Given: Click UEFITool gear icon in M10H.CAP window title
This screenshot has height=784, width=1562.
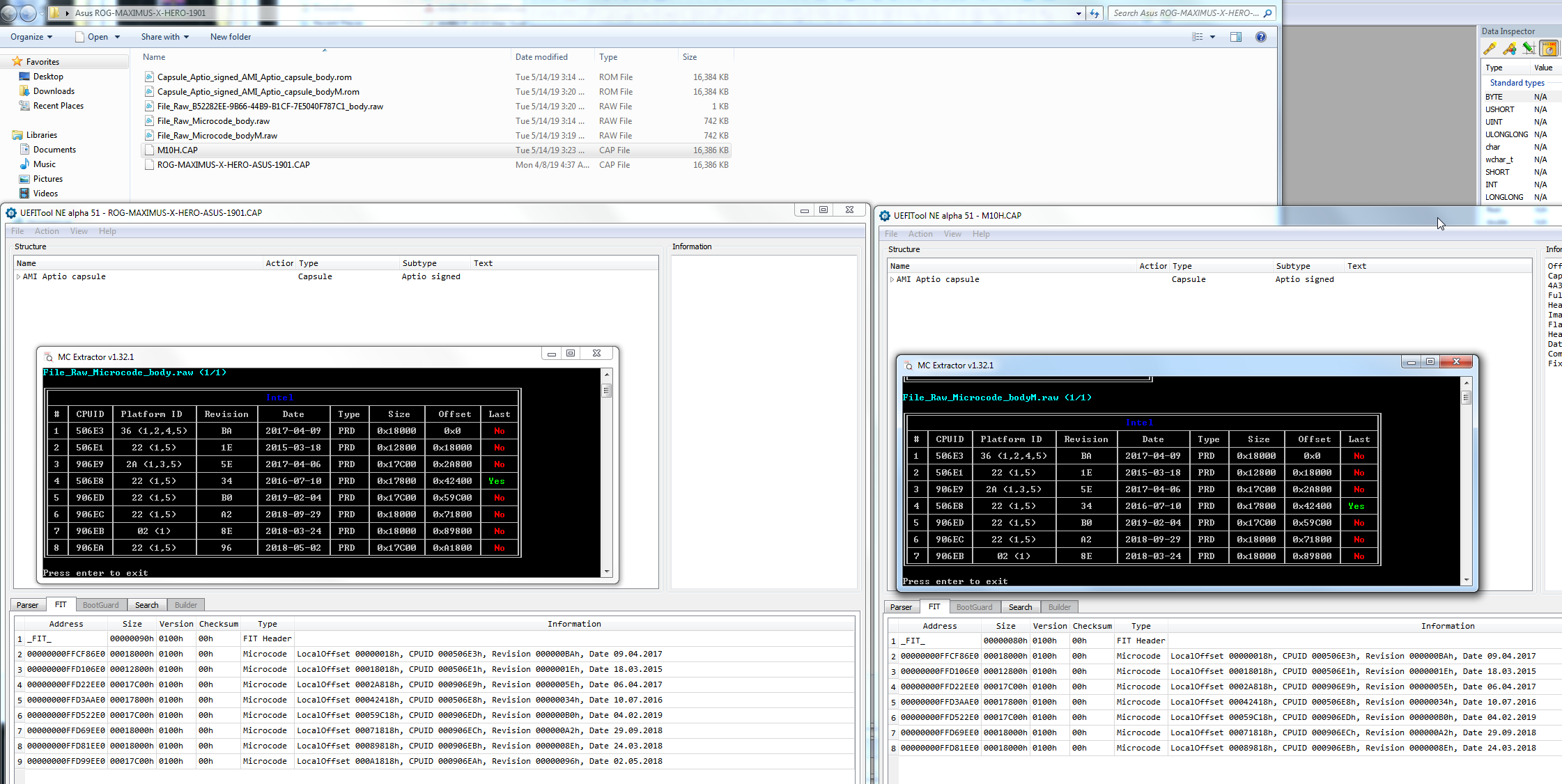Looking at the screenshot, I should click(885, 216).
